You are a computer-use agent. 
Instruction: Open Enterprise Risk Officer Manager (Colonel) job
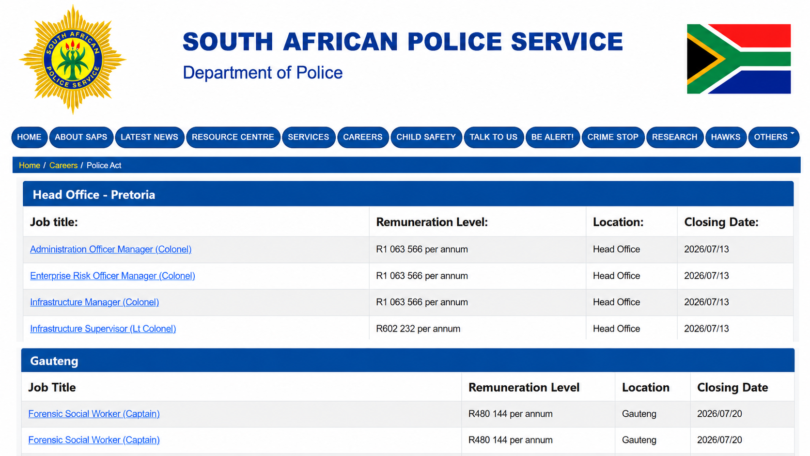pyautogui.click(x=113, y=276)
